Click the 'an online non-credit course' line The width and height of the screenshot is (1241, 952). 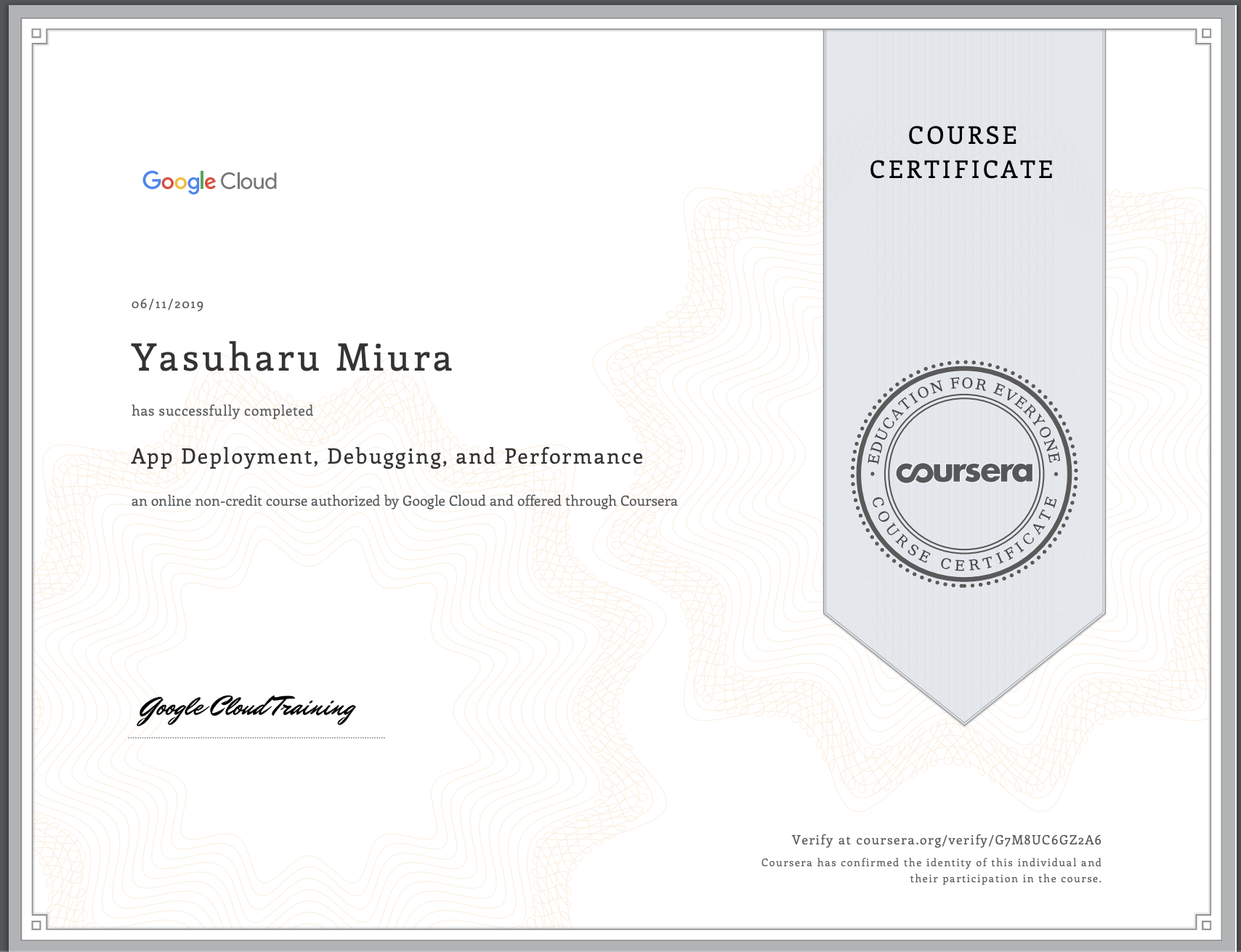404,501
